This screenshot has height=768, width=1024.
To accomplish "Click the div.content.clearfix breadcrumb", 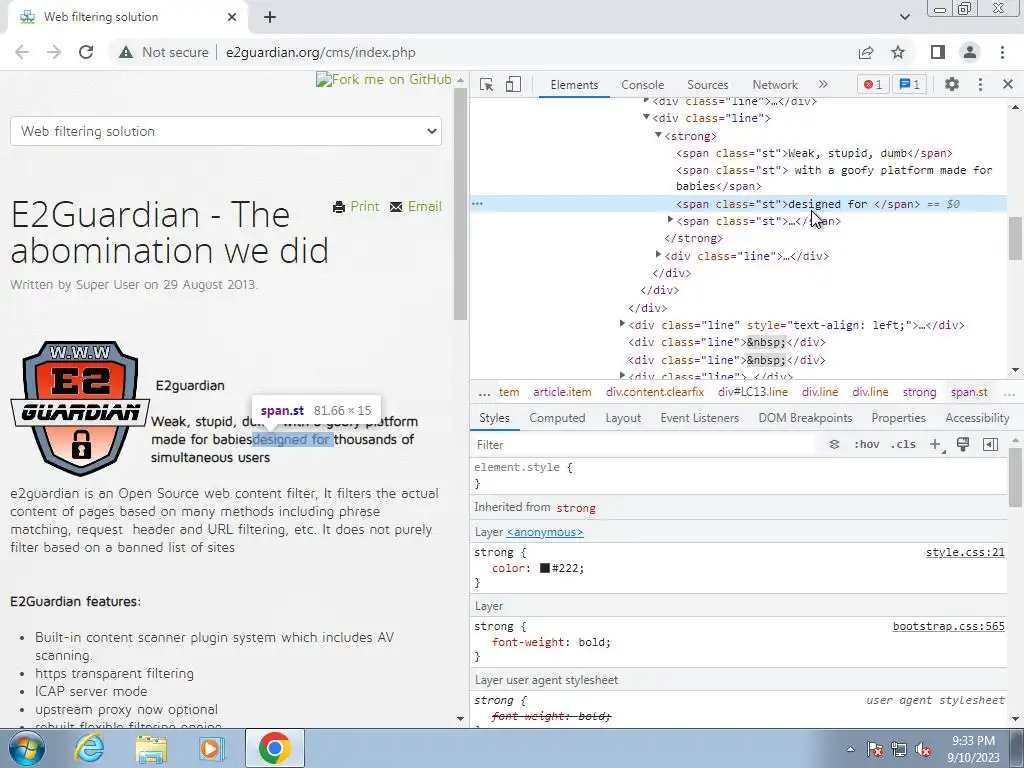I will click(655, 392).
